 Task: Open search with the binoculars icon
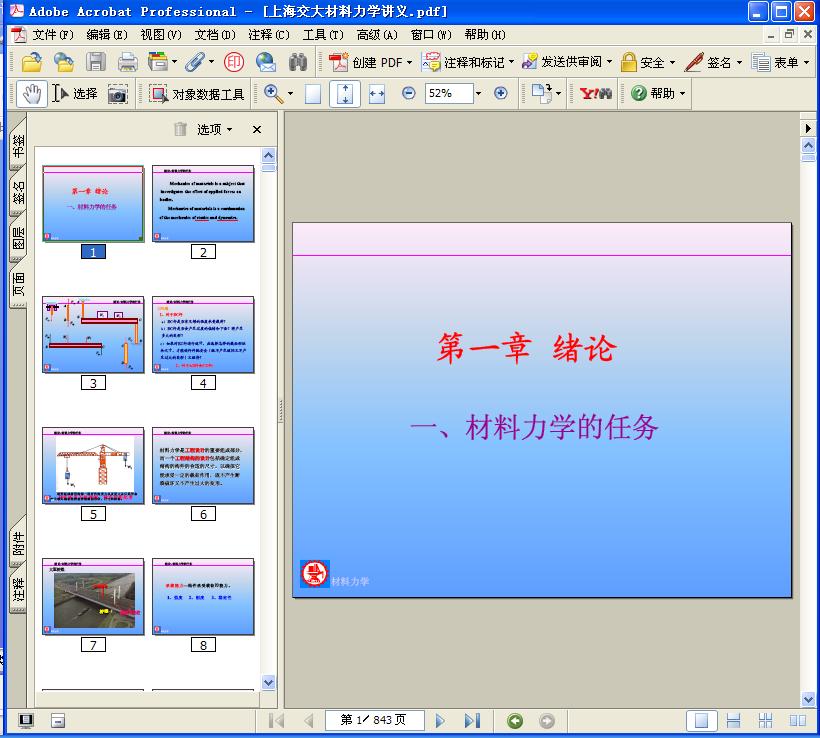point(298,62)
